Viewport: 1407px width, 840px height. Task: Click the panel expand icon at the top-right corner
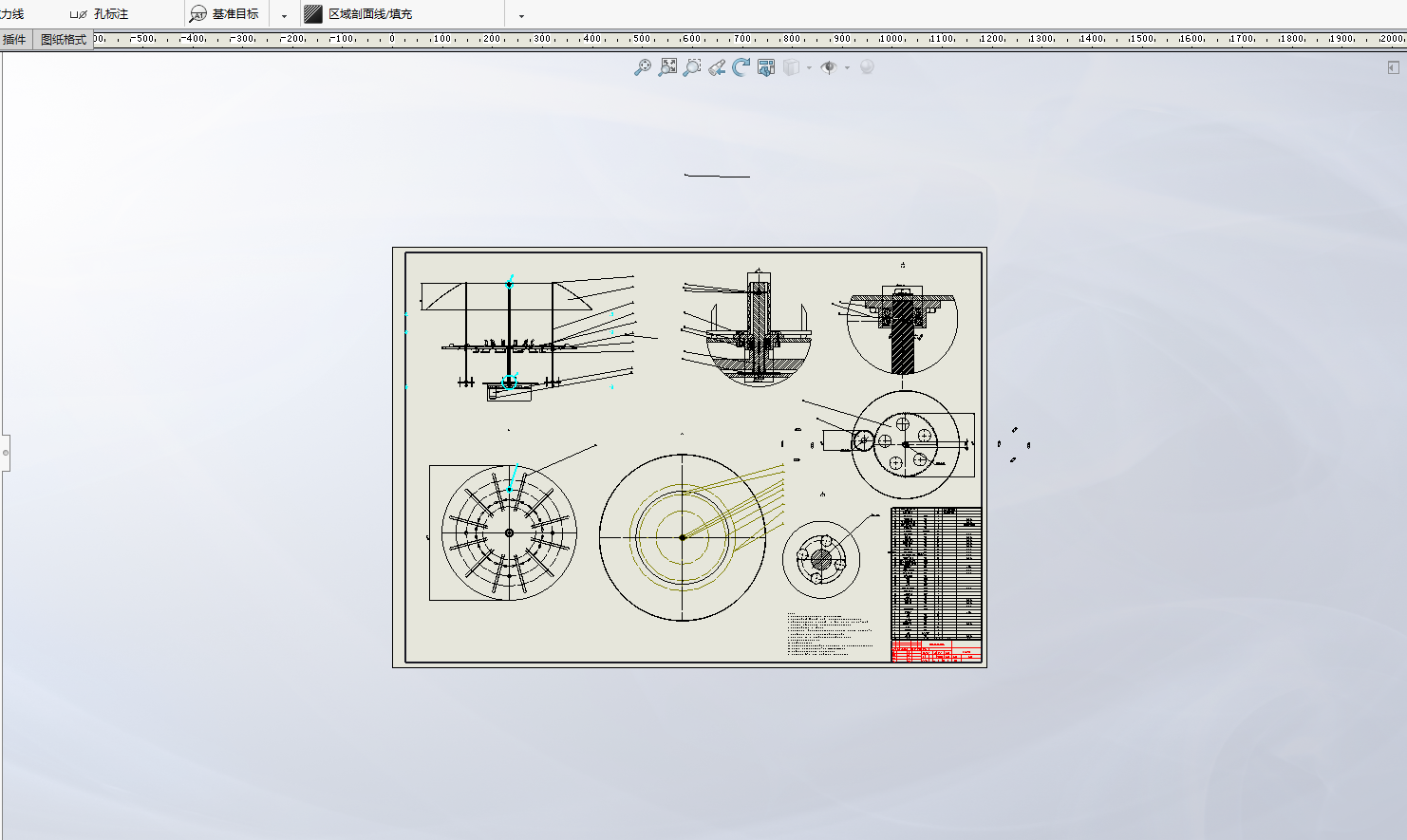pyautogui.click(x=1393, y=67)
